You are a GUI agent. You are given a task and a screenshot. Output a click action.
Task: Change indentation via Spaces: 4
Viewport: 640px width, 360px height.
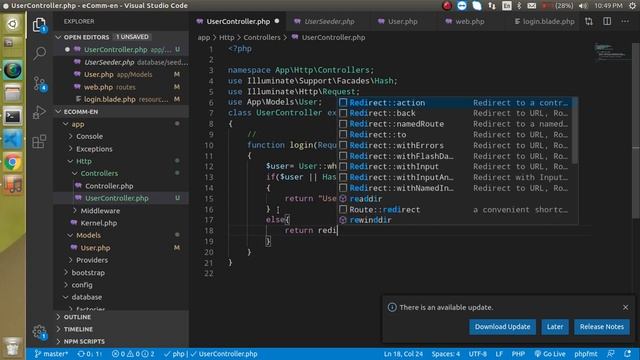(x=446, y=354)
